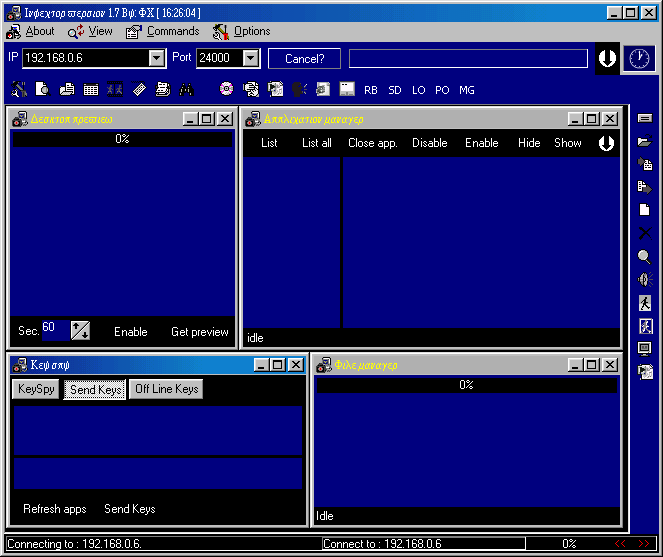
Task: Click the open folder icon in right sidebar
Action: click(644, 141)
